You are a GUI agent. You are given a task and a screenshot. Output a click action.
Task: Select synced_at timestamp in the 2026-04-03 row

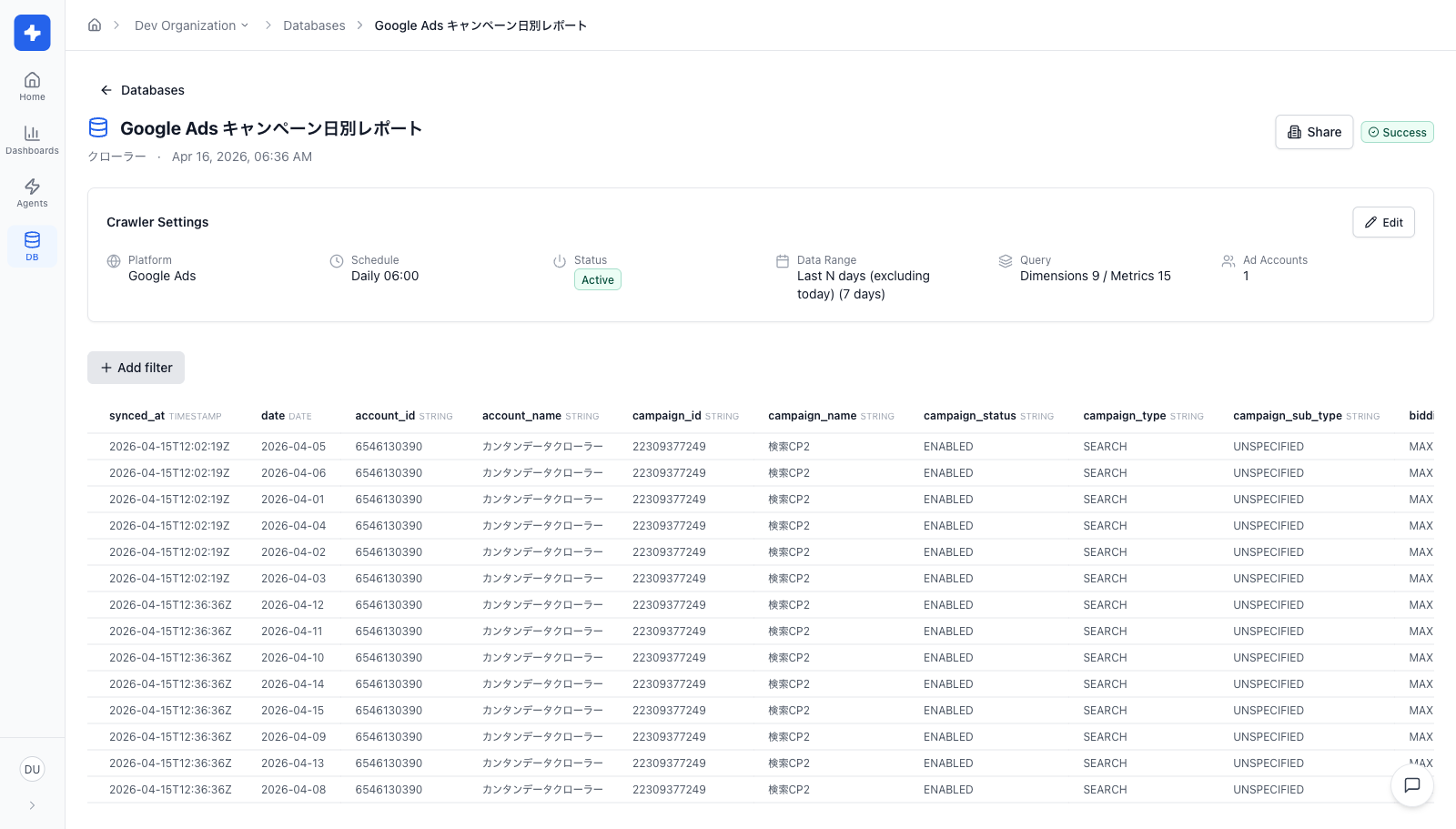(169, 579)
